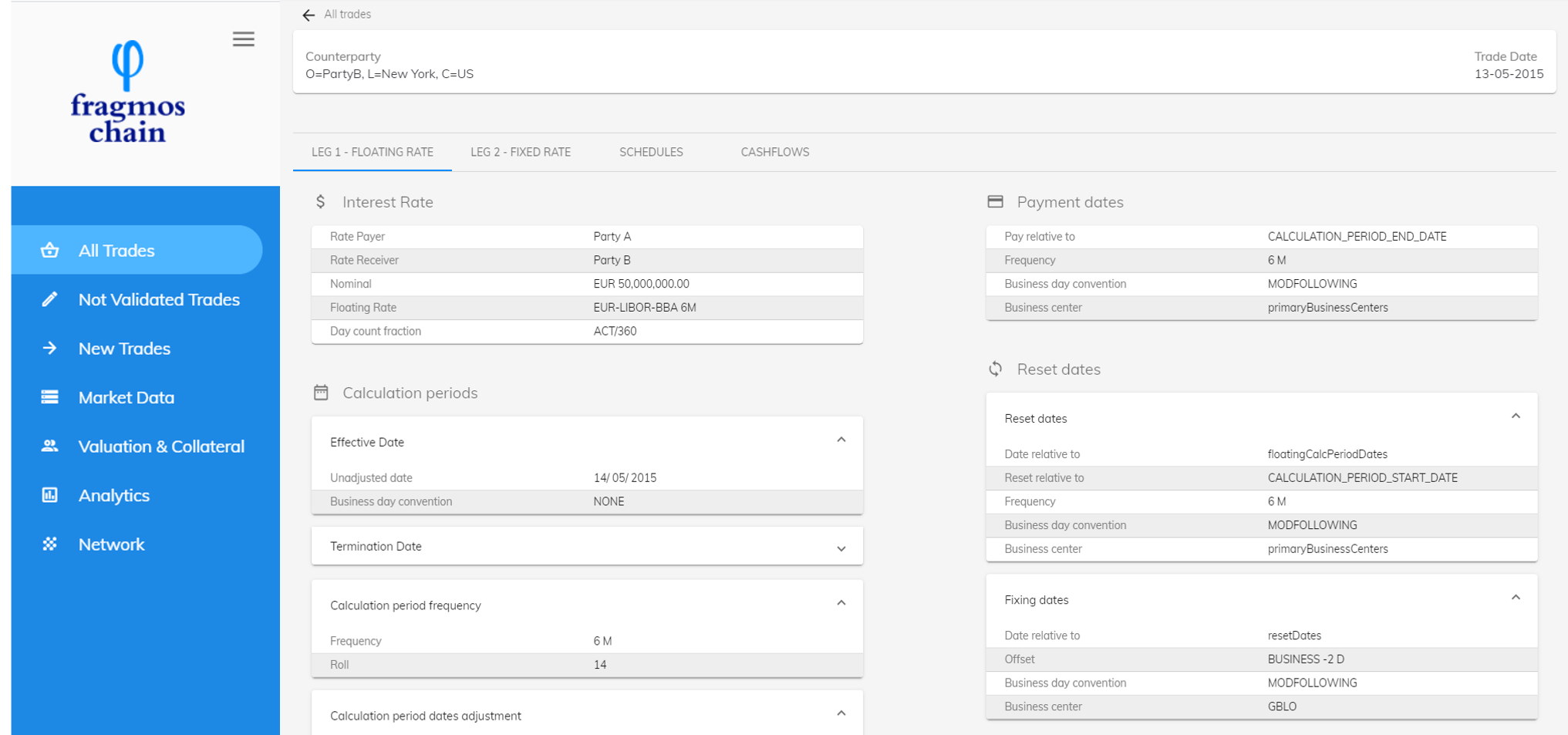Click the Valuation & Collateral people icon
This screenshot has width=1568, height=735.
[x=50, y=447]
